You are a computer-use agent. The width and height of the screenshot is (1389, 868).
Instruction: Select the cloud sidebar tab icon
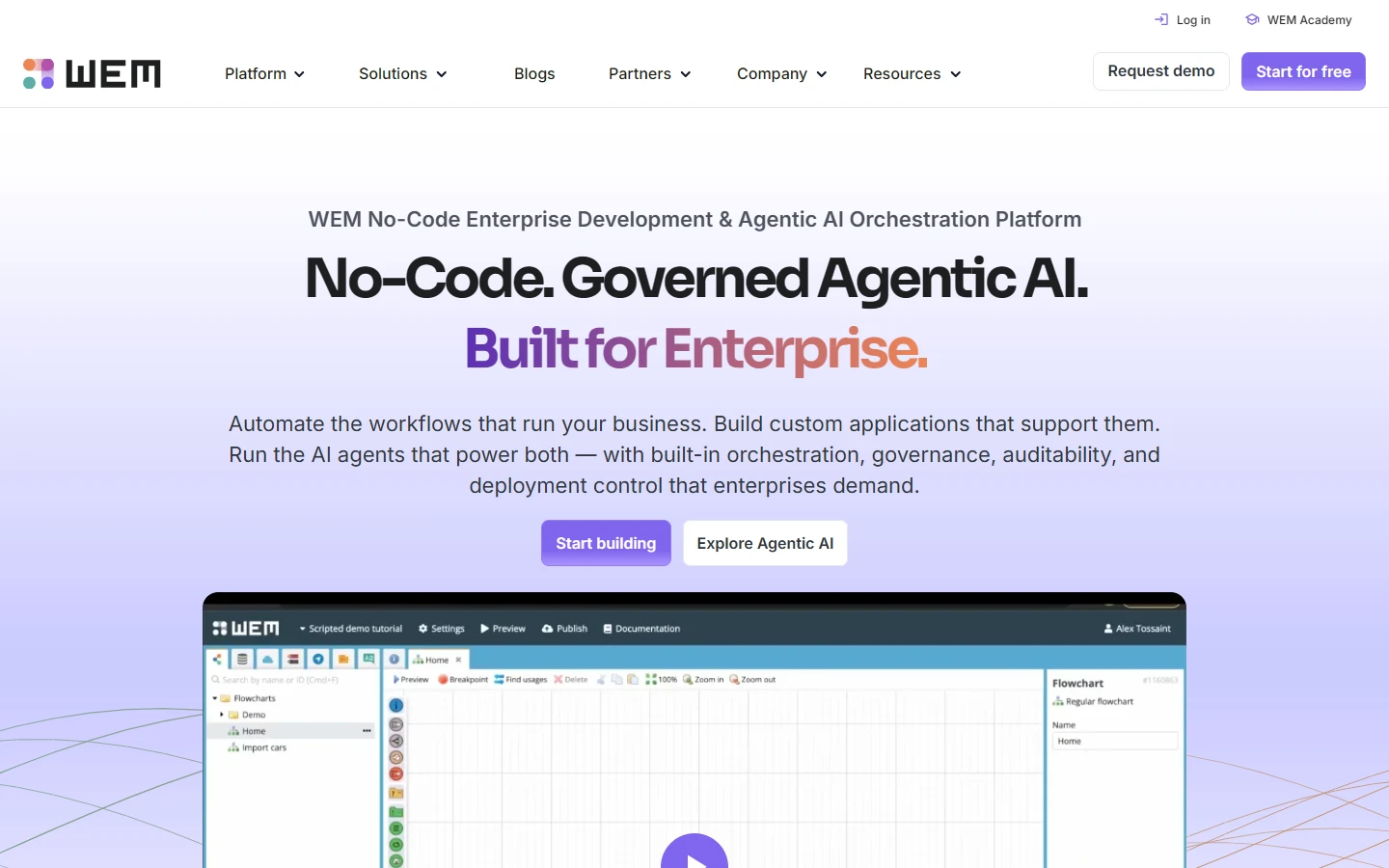coord(267,659)
